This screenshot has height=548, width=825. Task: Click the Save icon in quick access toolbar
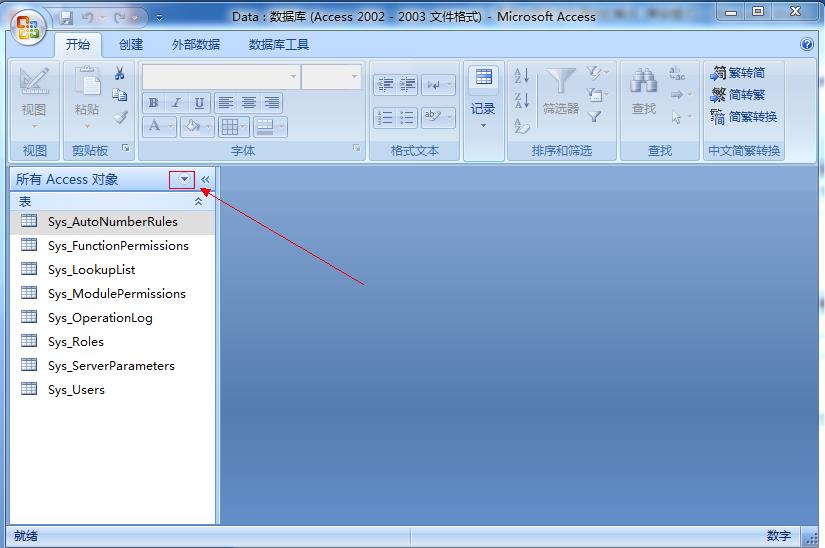point(66,18)
